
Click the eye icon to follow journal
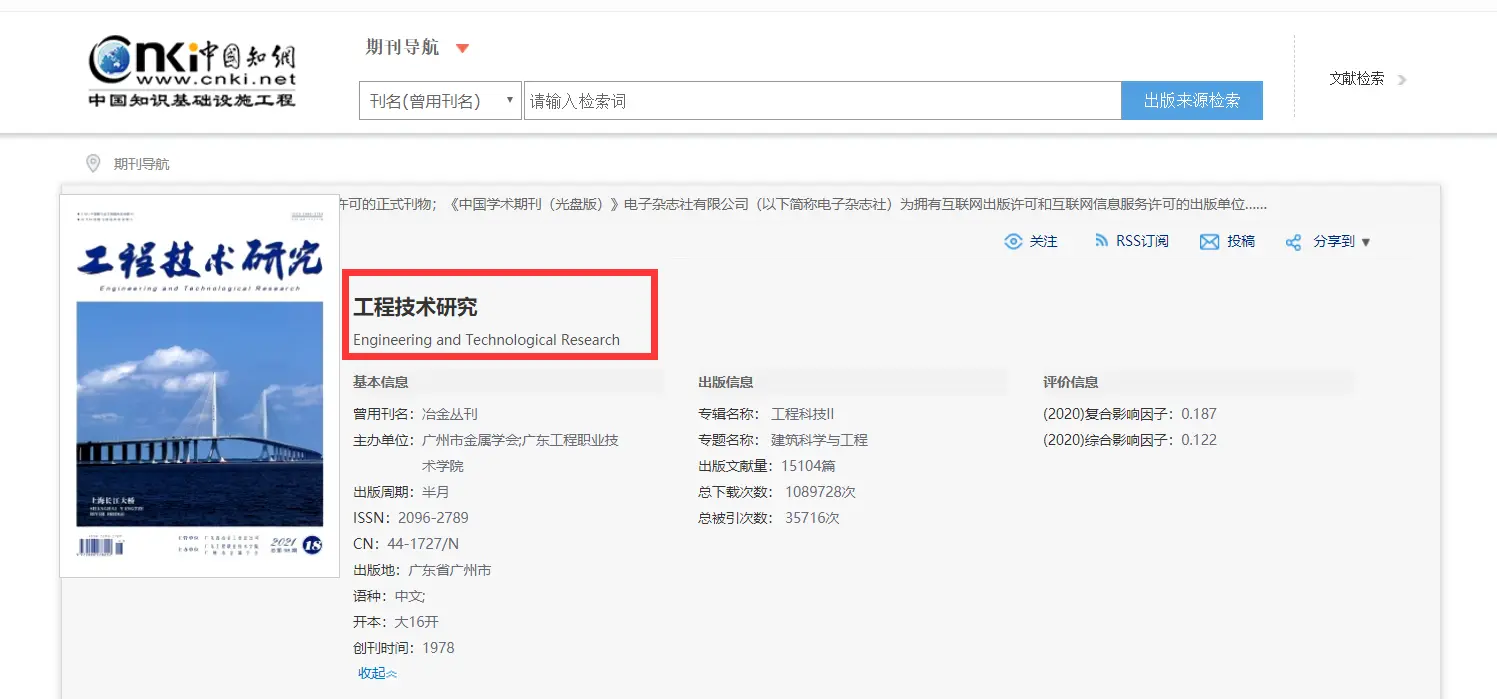coord(1013,242)
